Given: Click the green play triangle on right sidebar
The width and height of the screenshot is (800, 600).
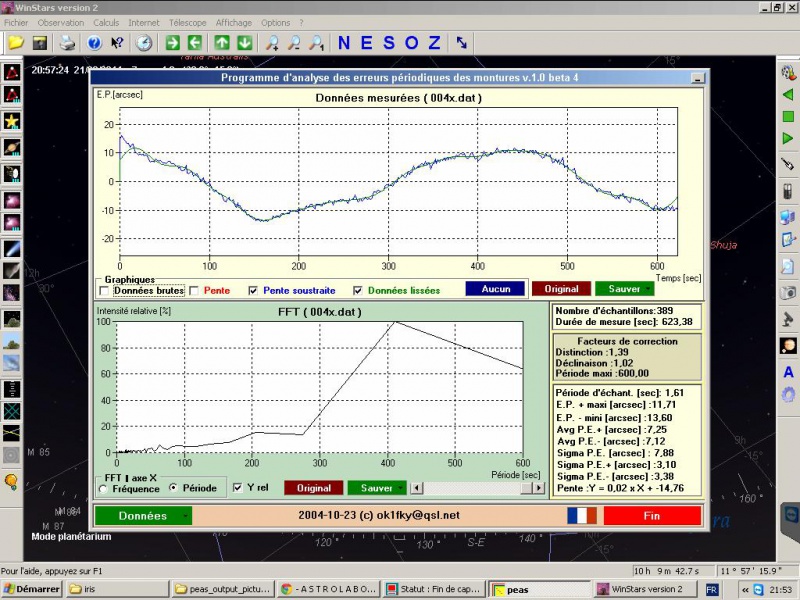Looking at the screenshot, I should 788,138.
